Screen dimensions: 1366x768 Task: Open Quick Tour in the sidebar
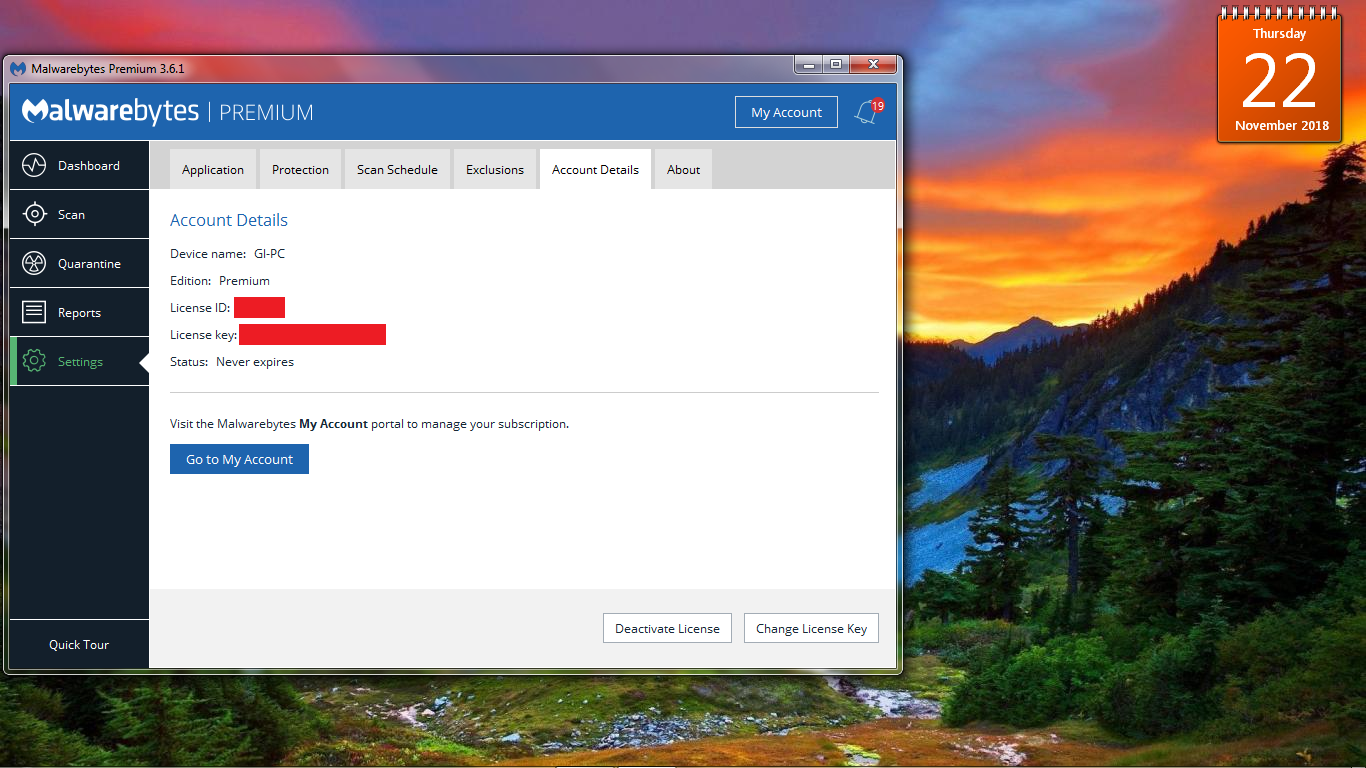[x=79, y=644]
